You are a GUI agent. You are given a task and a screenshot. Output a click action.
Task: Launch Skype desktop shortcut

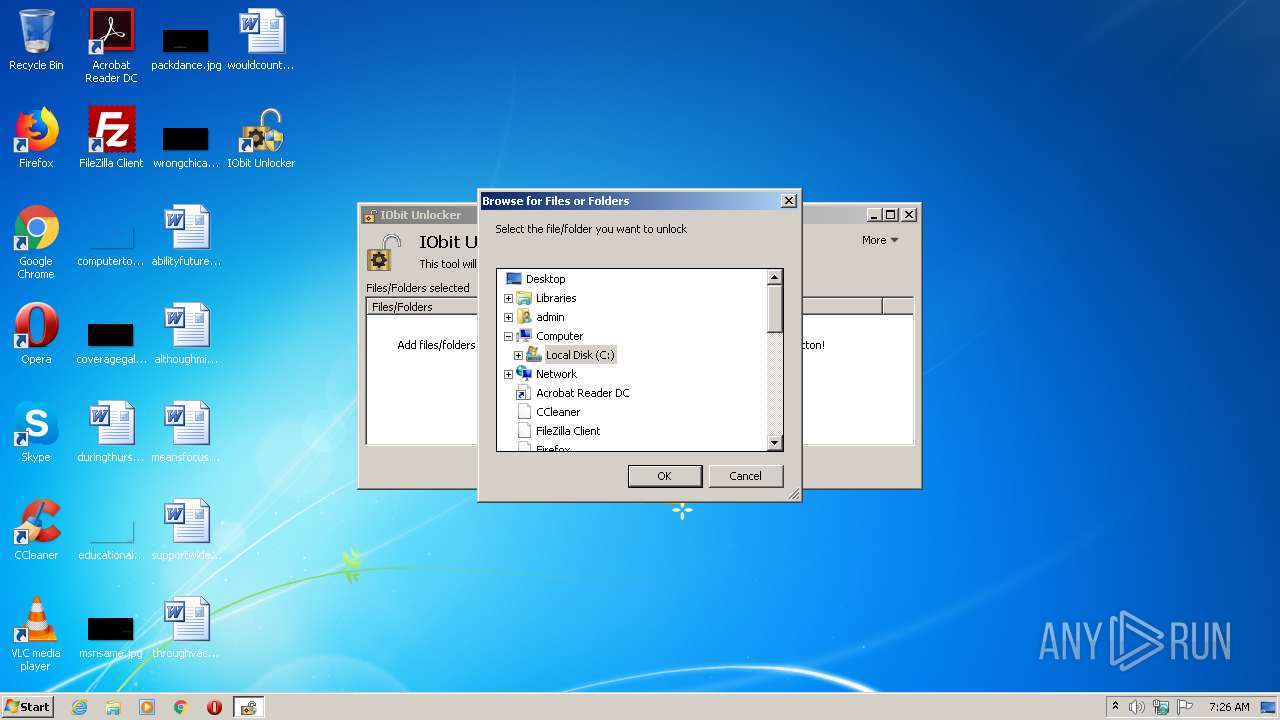click(36, 432)
